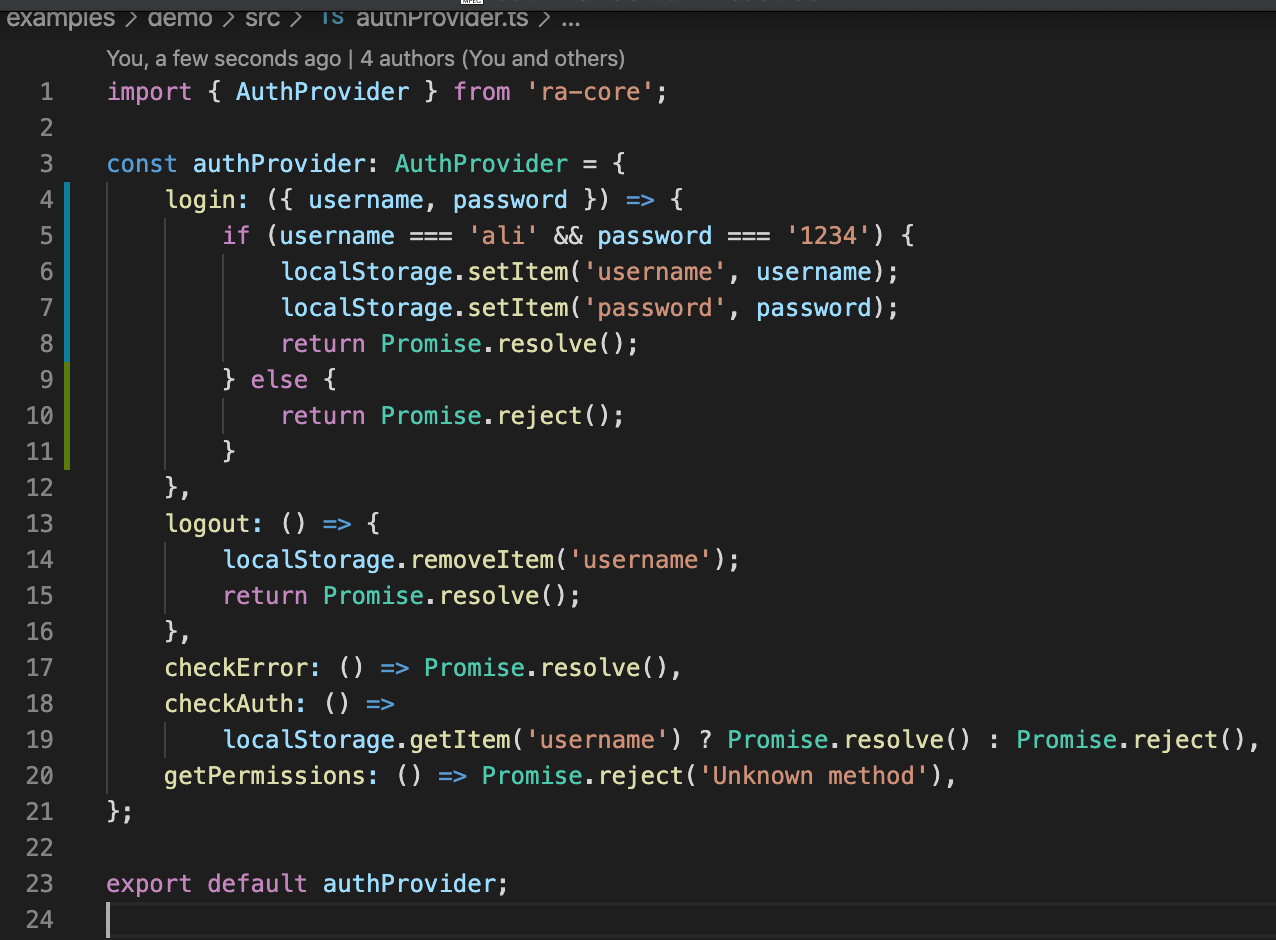This screenshot has height=940, width=1276.
Task: Click the 'checkError' property name
Action: (237, 668)
